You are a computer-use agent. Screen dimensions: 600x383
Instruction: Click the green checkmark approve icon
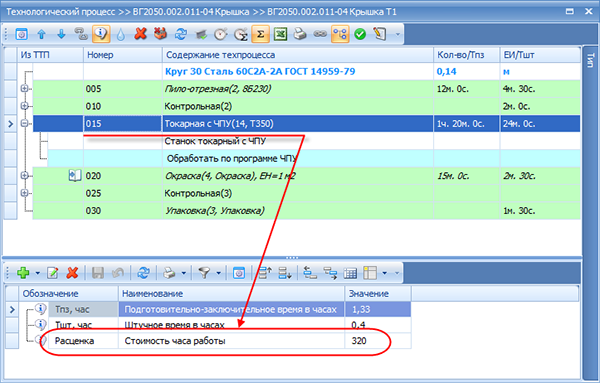(x=360, y=34)
